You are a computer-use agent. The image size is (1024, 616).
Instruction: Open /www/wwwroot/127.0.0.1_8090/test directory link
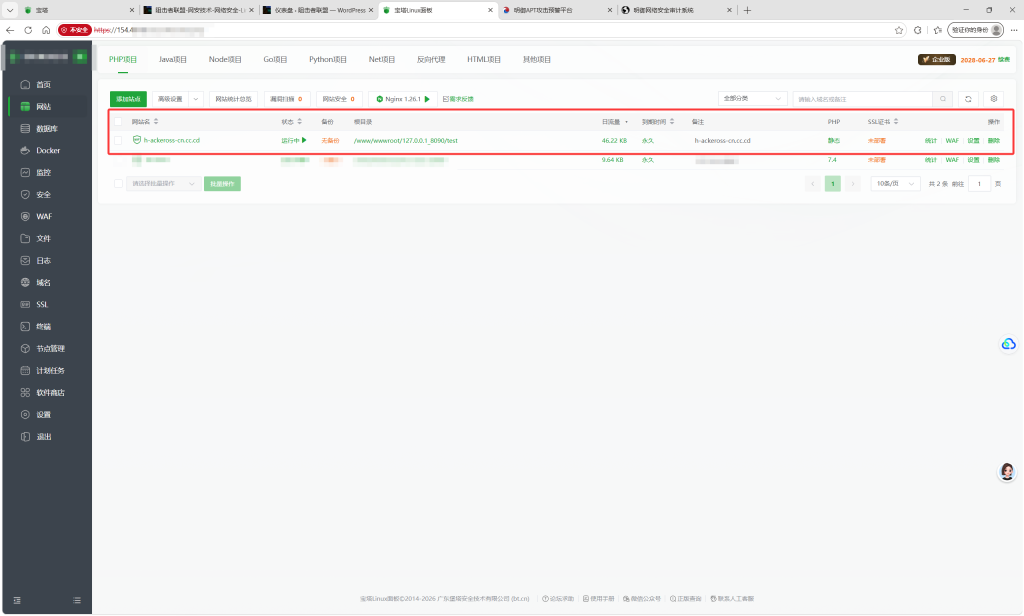point(406,140)
